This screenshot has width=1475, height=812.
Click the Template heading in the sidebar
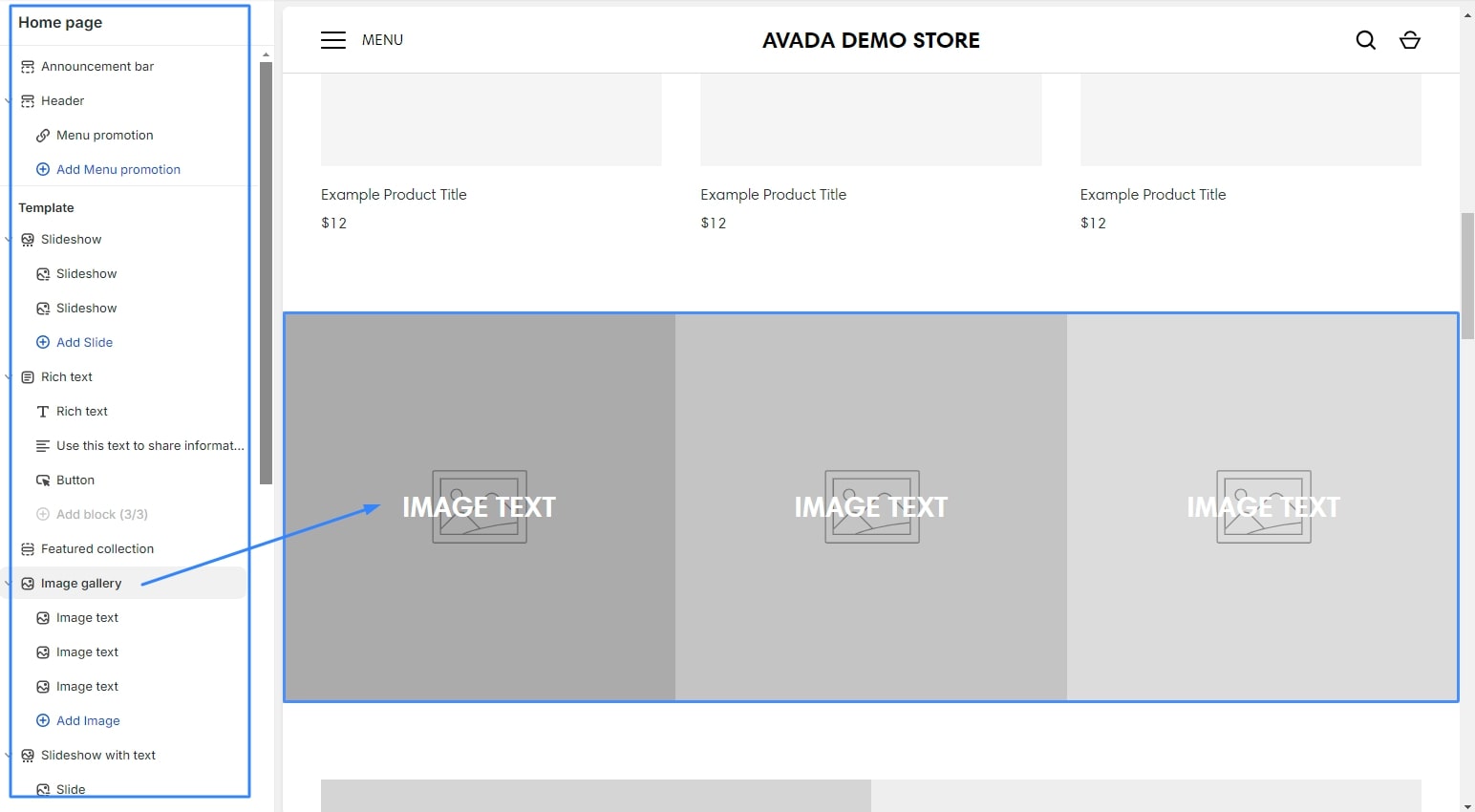click(46, 208)
